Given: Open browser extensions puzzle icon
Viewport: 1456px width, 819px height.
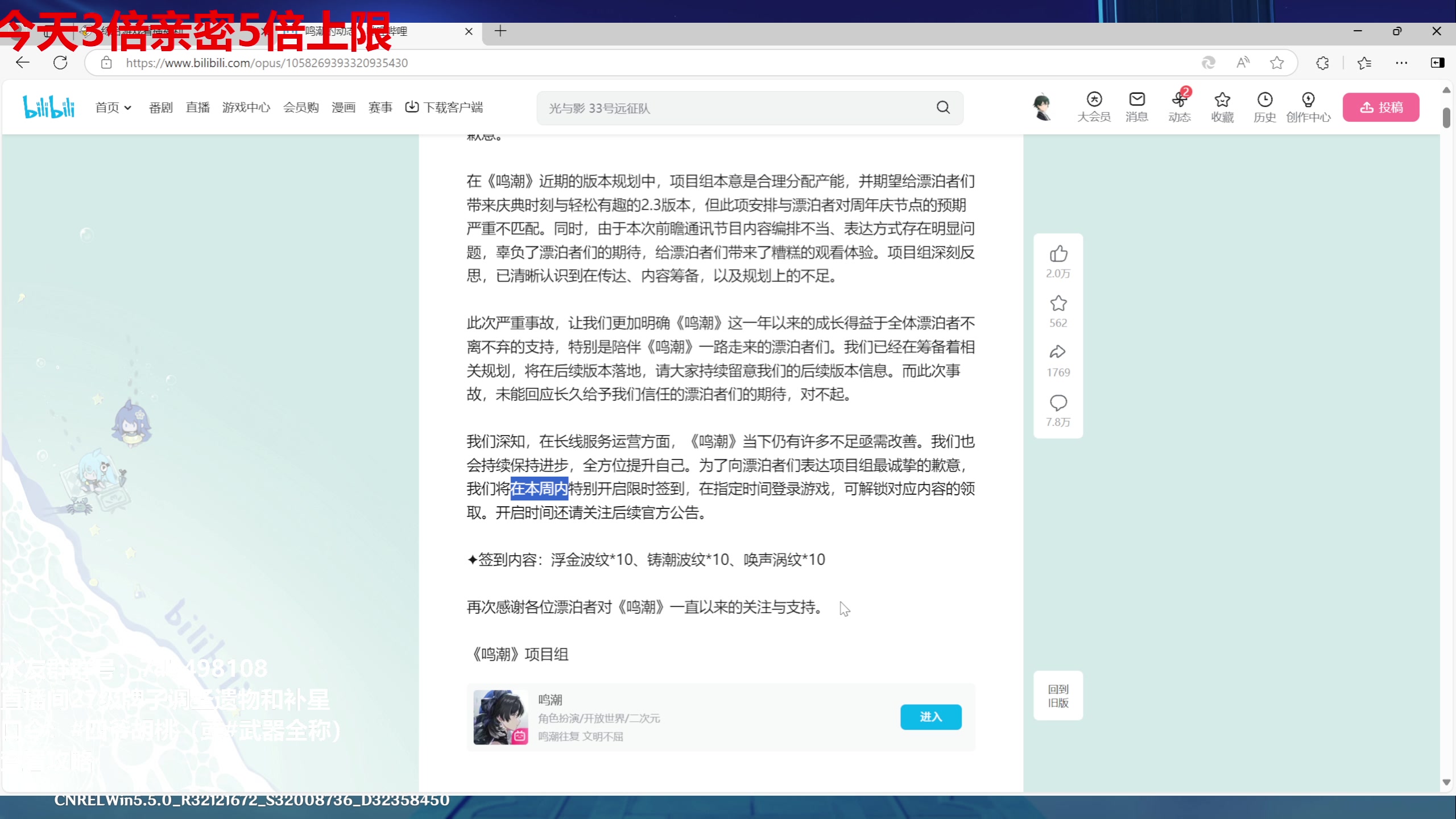Looking at the screenshot, I should [x=1322, y=63].
